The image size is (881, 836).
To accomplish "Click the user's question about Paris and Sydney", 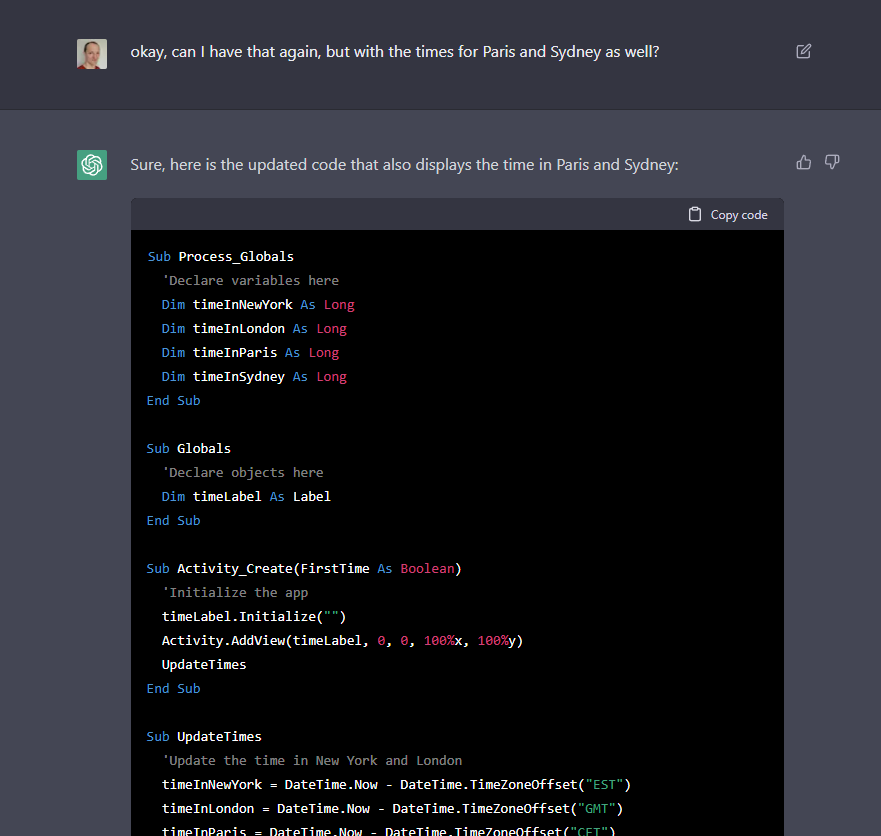I will coord(394,51).
